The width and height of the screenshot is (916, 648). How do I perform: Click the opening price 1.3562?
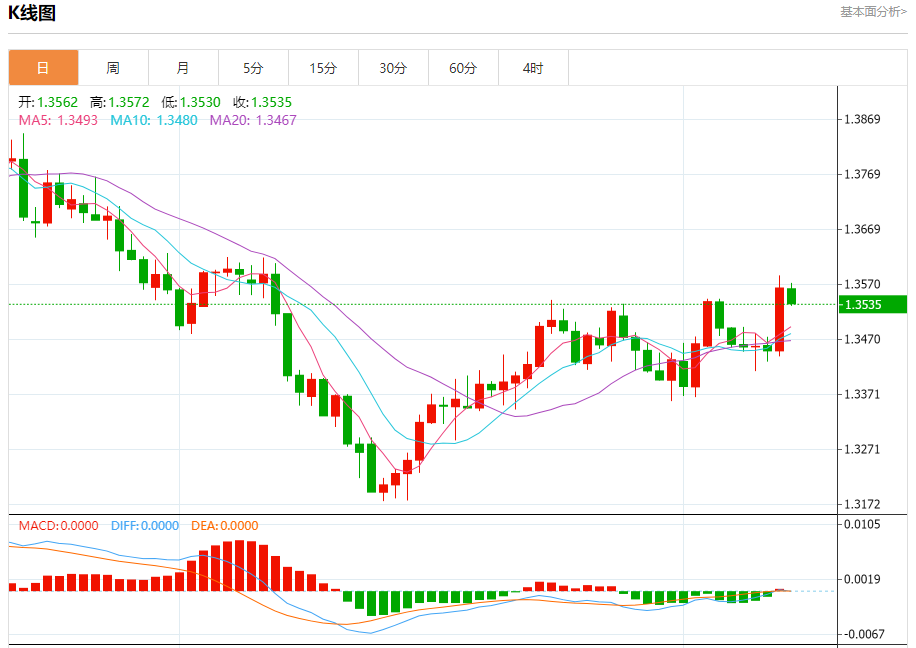57,102
